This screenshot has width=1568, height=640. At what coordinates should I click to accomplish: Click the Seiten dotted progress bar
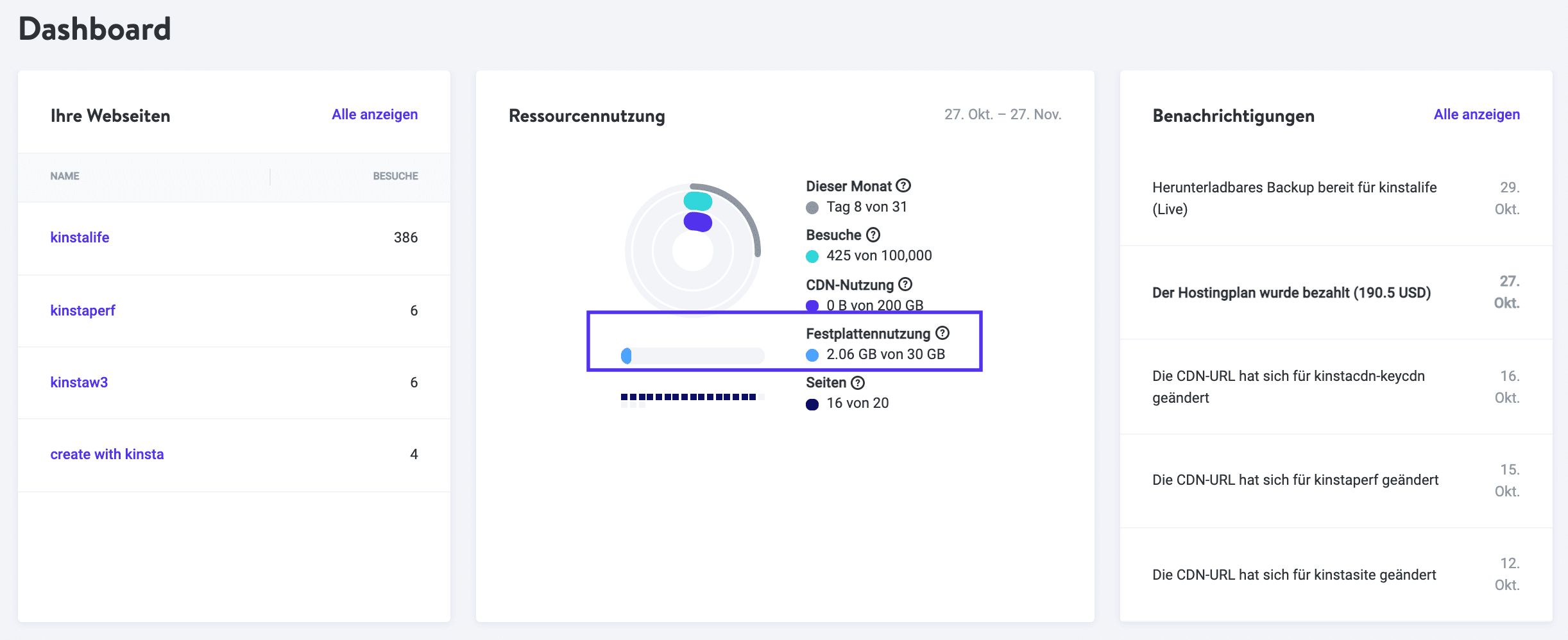(692, 396)
